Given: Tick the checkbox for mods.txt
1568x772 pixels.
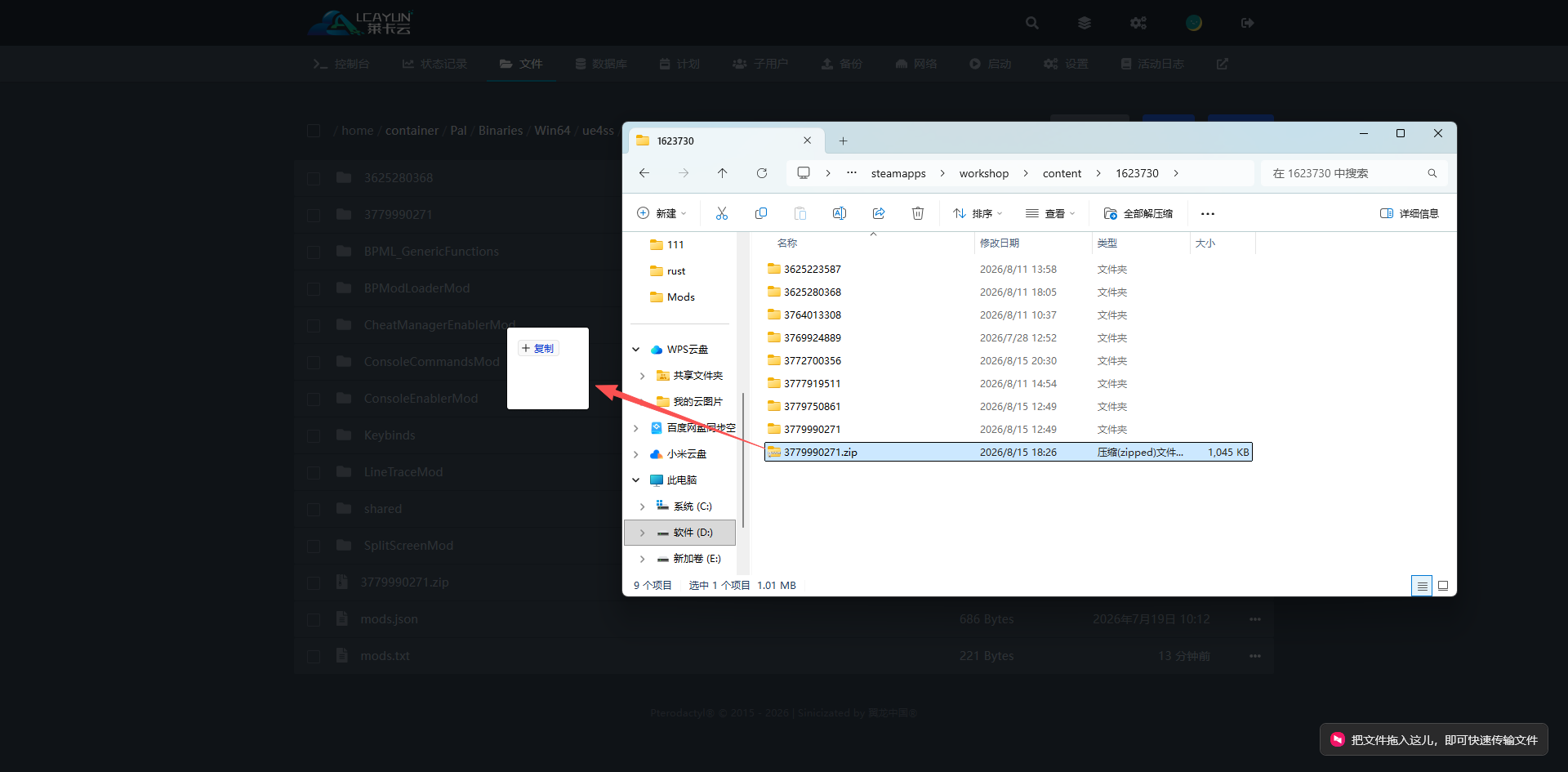Looking at the screenshot, I should (314, 656).
